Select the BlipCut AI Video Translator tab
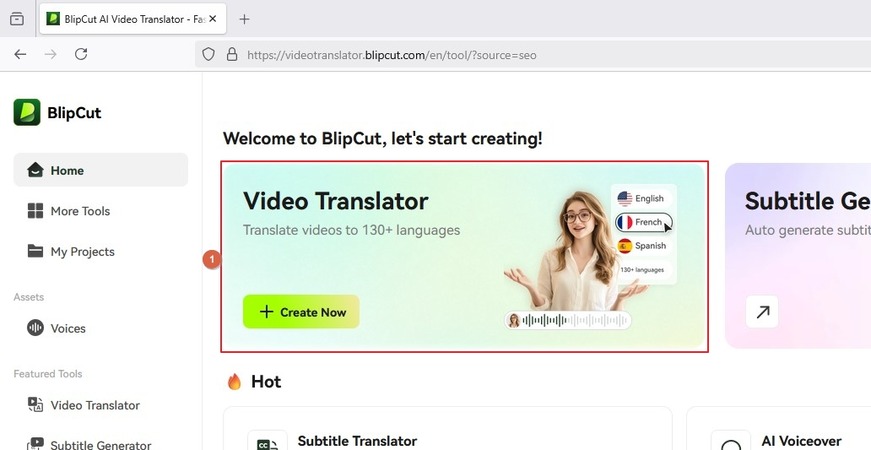Viewport: 871px width, 450px height. (x=133, y=19)
